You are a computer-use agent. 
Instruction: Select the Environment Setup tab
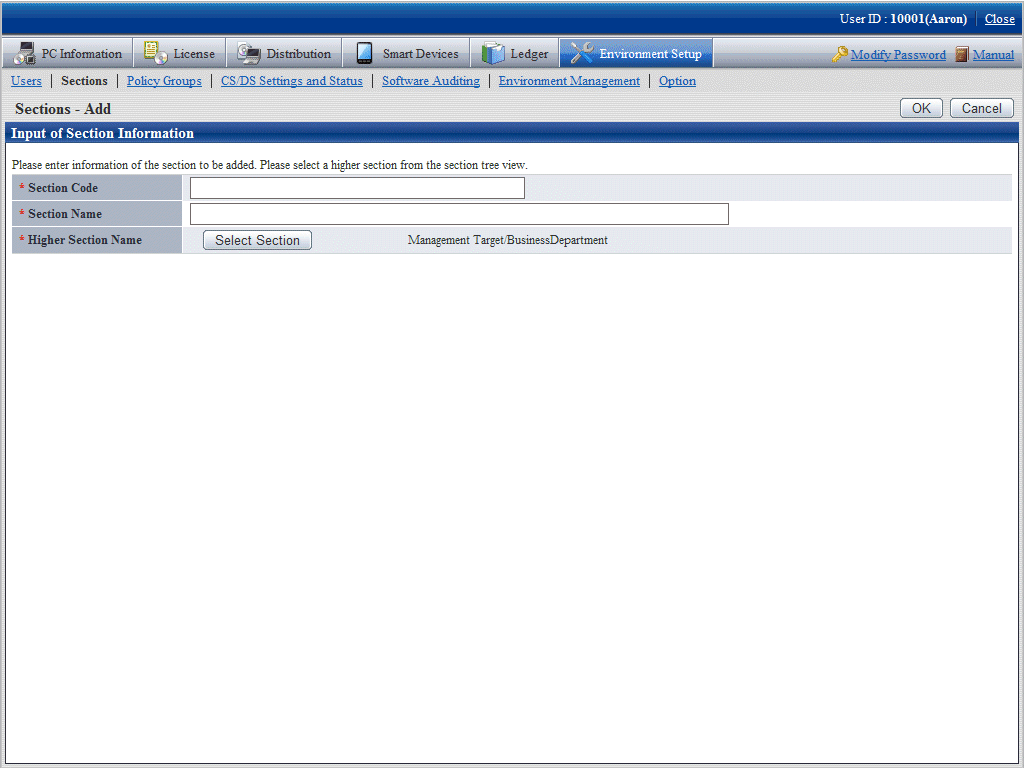(636, 53)
